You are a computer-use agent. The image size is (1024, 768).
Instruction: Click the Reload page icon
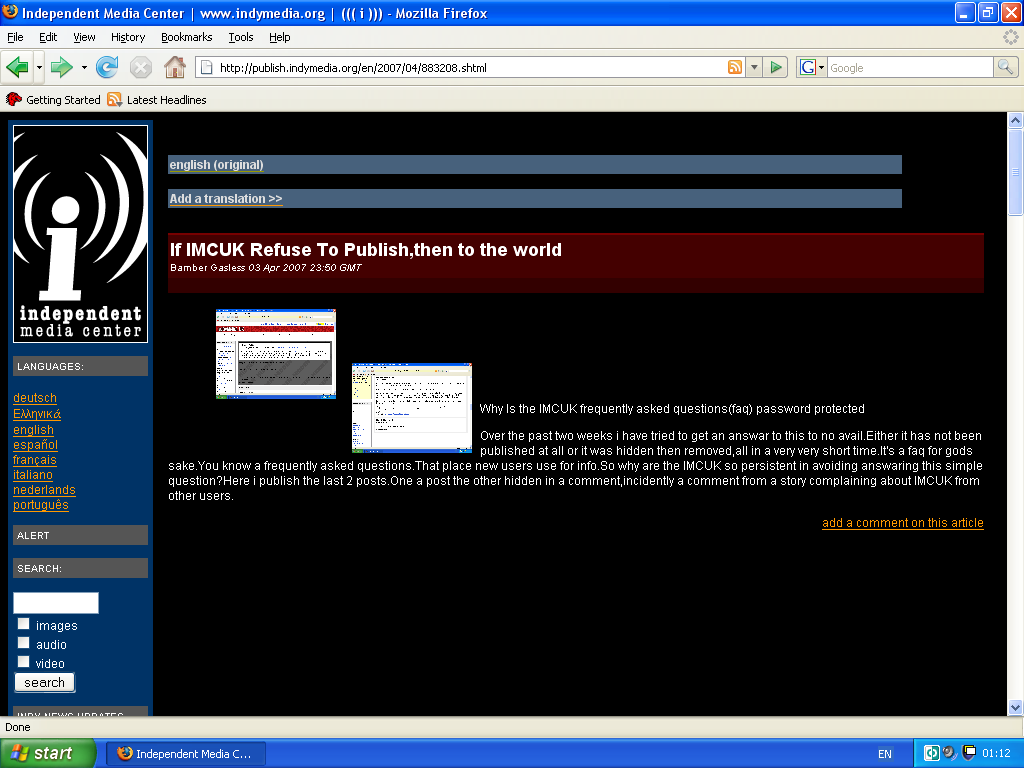107,67
